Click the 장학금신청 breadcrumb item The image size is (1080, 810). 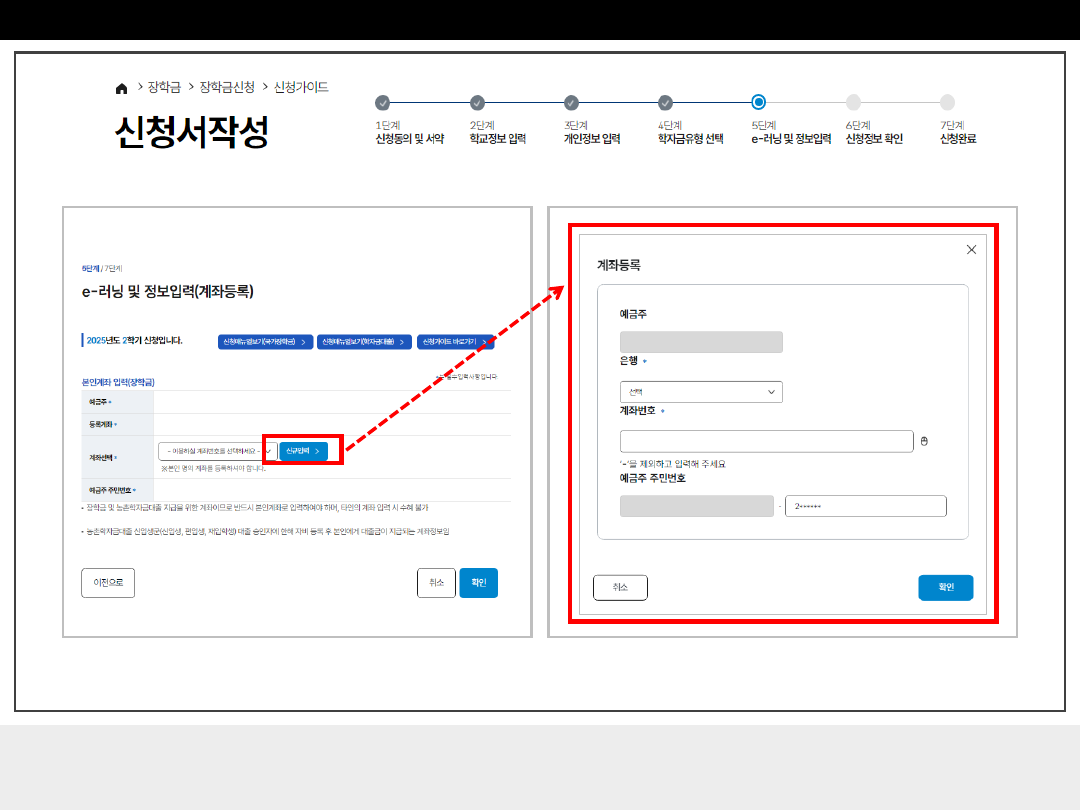coord(227,87)
